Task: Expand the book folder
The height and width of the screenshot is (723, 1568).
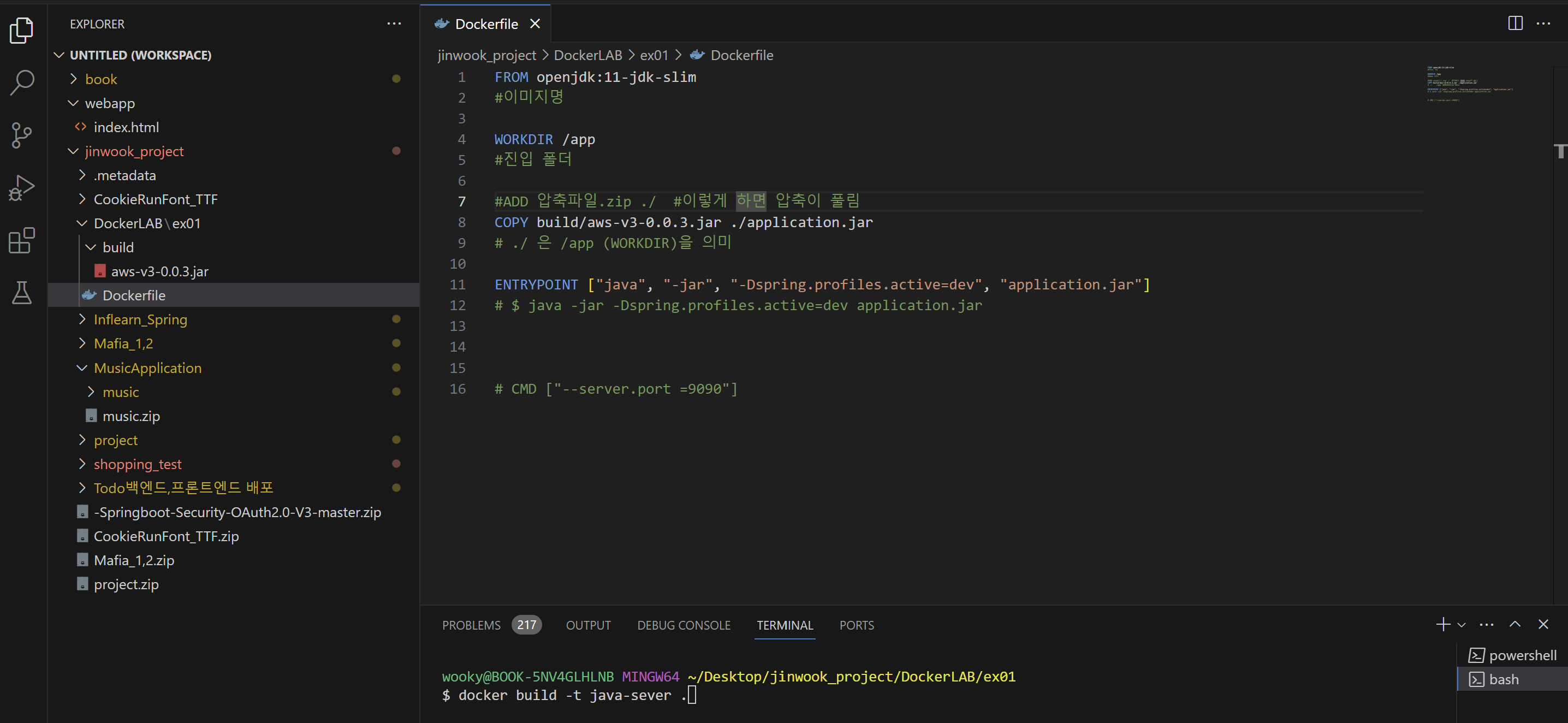Action: (101, 79)
